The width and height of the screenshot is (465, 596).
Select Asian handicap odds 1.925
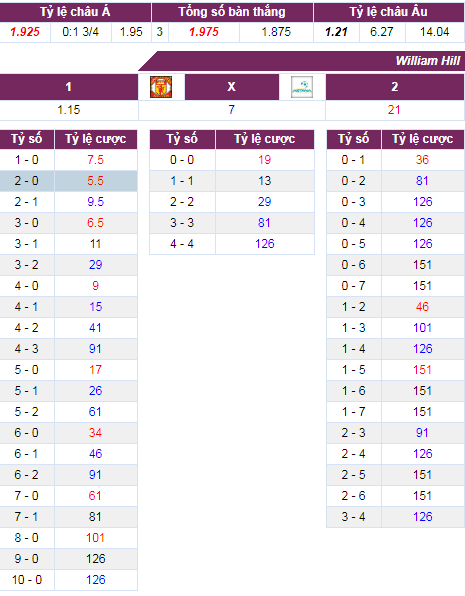[x=25, y=32]
